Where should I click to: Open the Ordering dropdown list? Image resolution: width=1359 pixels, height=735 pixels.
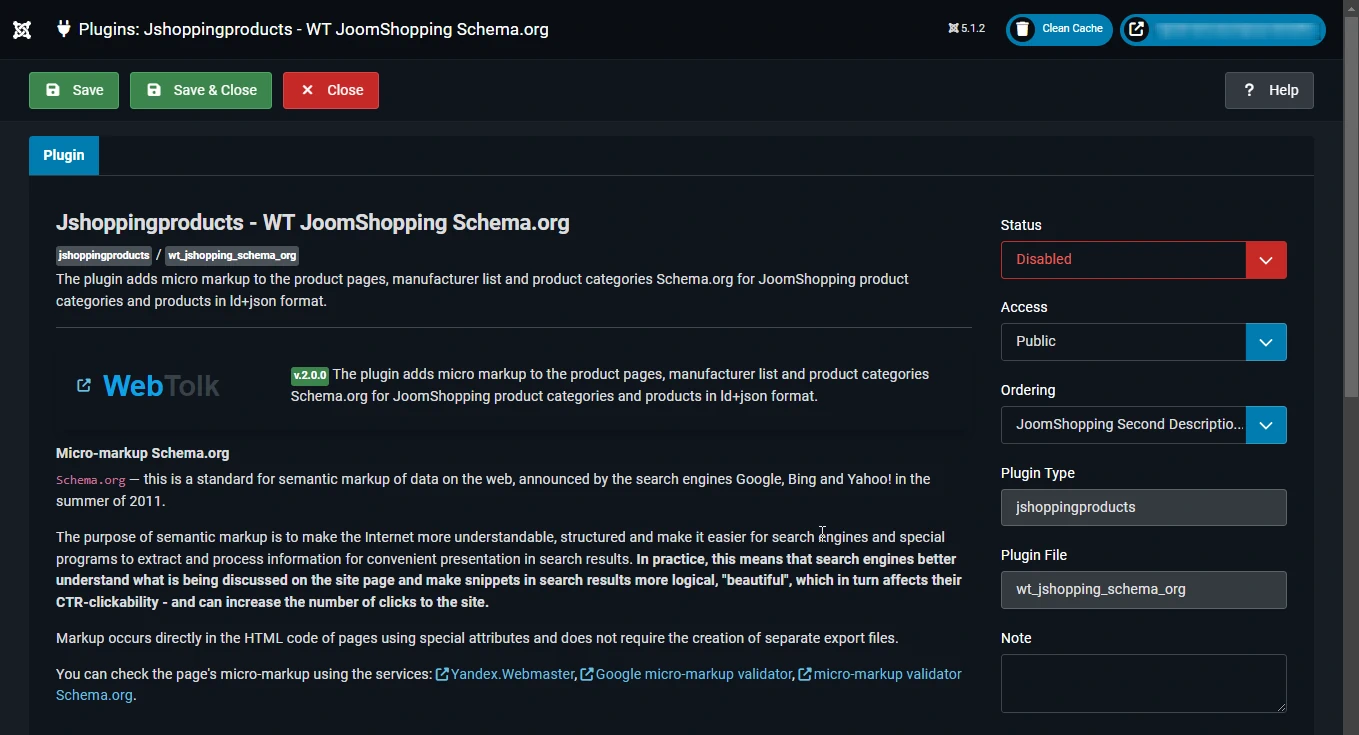tap(1143, 425)
